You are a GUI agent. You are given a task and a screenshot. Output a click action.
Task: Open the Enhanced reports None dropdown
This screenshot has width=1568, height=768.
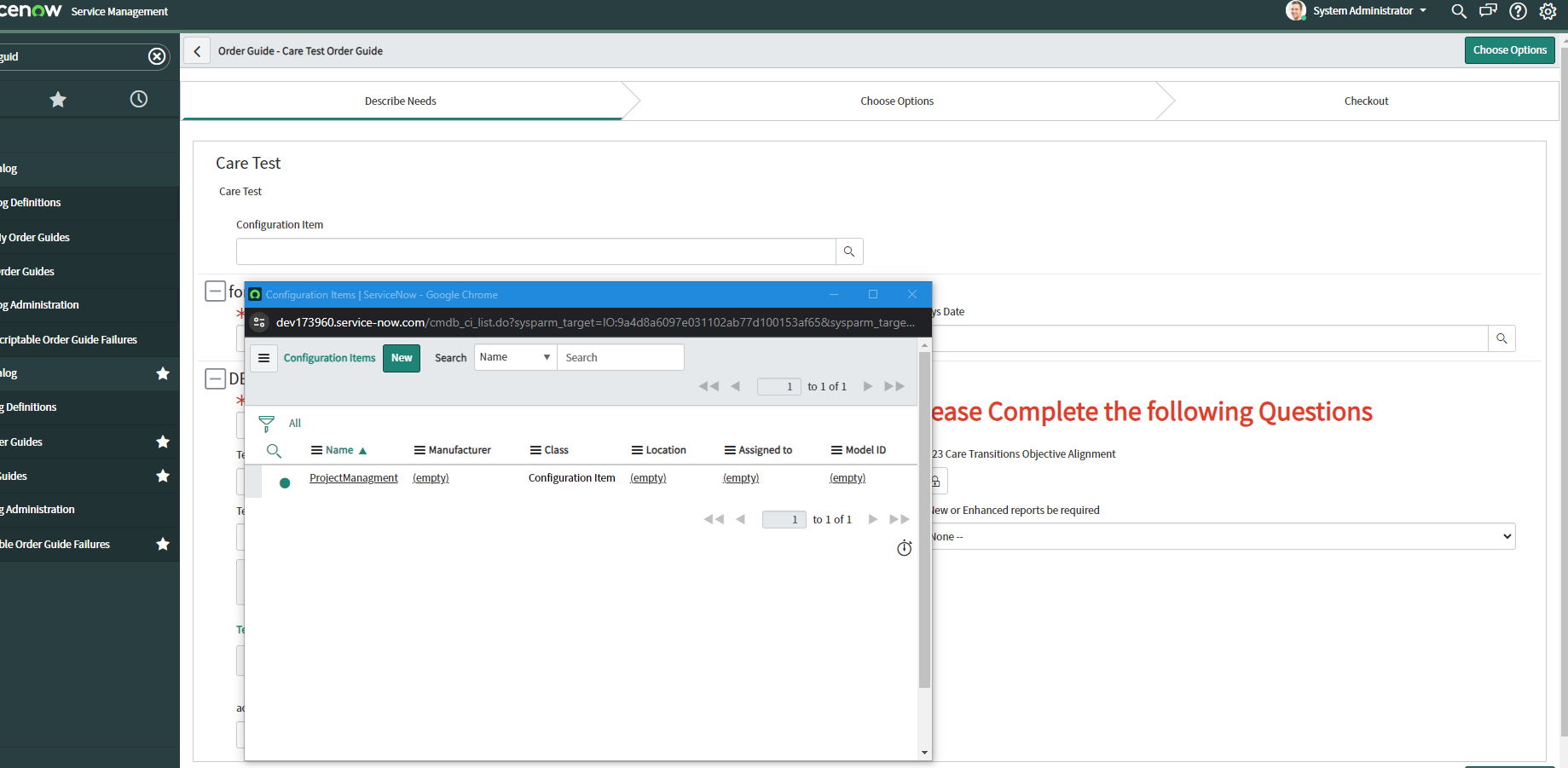pyautogui.click(x=1223, y=536)
